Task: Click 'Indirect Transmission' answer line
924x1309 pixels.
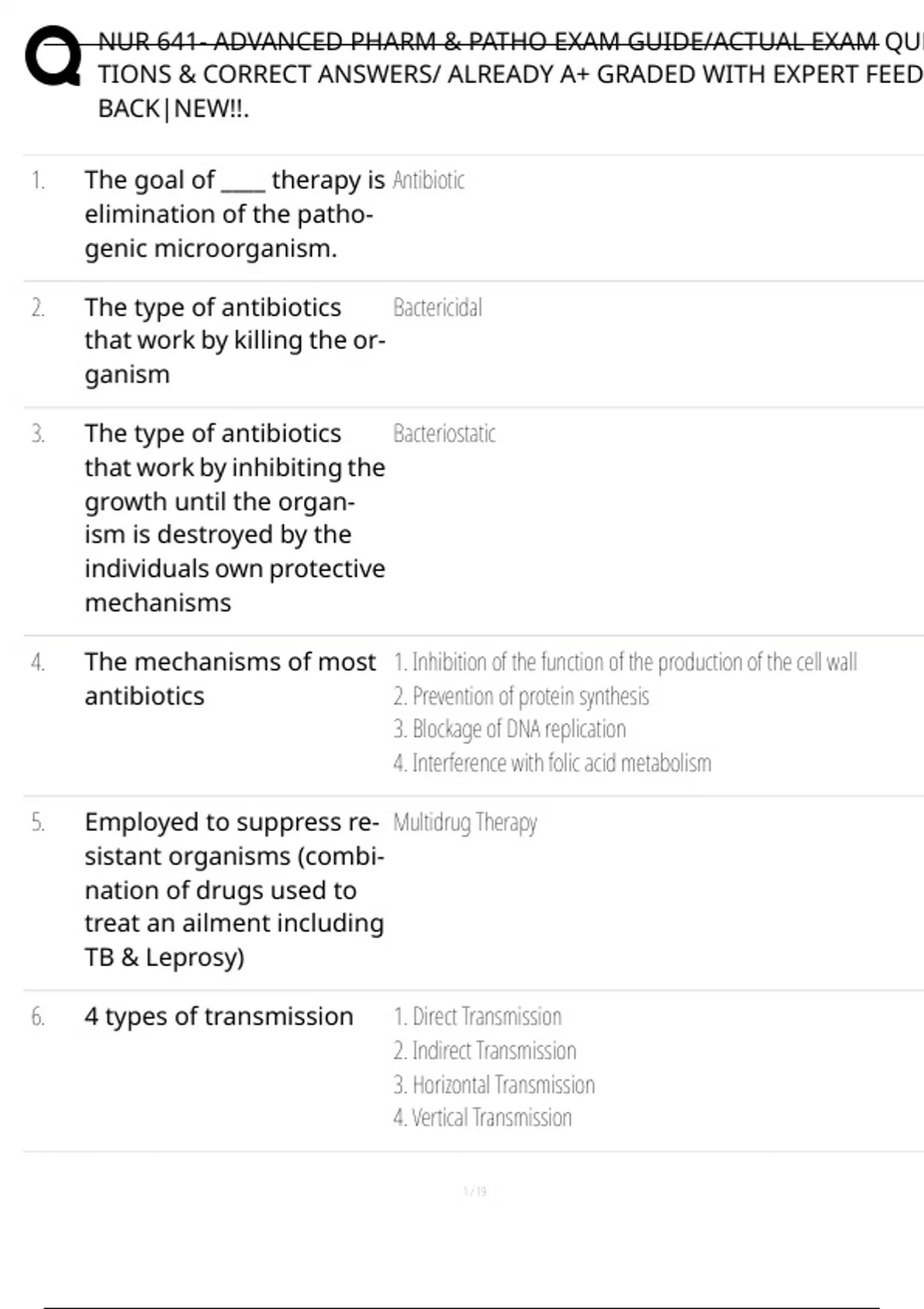Action: [485, 1050]
